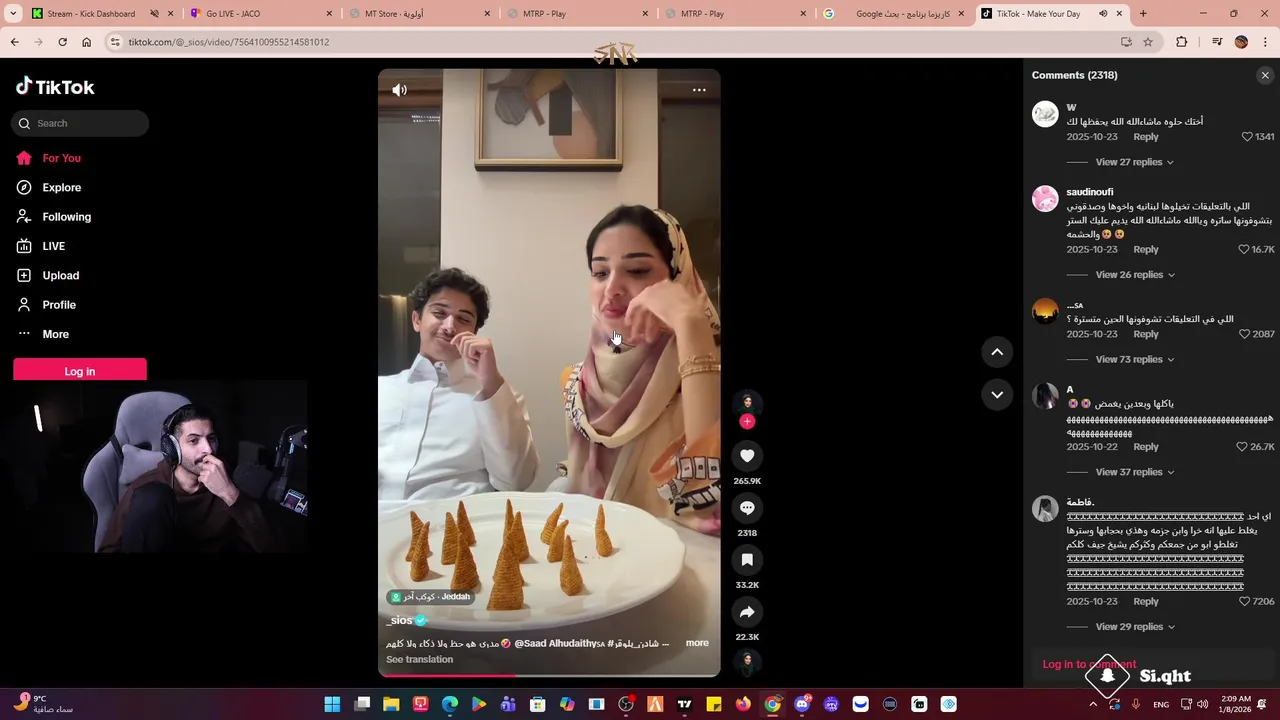The width and height of the screenshot is (1280, 720).
Task: Open saudinoufi's pink avatar
Action: (1045, 199)
